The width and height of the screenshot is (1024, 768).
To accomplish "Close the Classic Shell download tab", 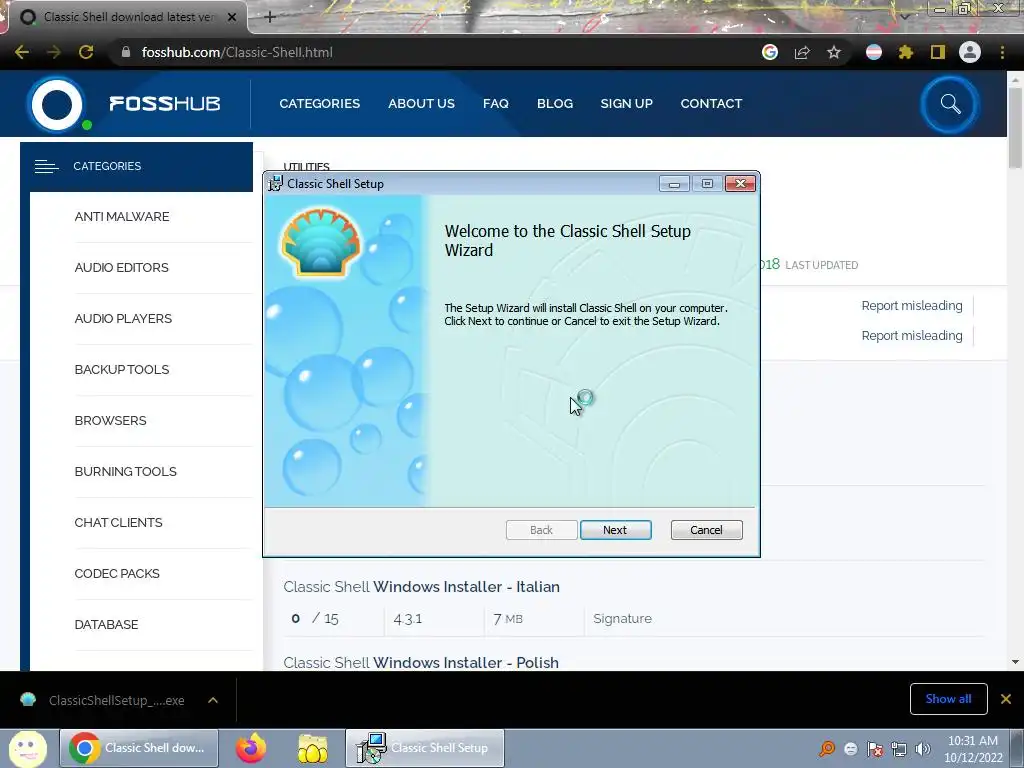I will pyautogui.click(x=232, y=17).
